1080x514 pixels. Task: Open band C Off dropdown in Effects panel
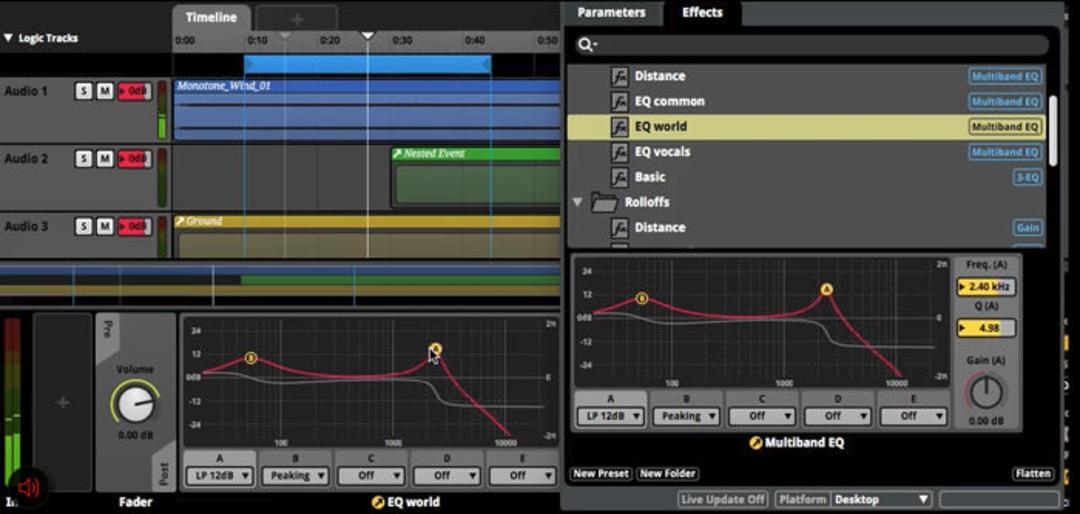click(x=762, y=416)
